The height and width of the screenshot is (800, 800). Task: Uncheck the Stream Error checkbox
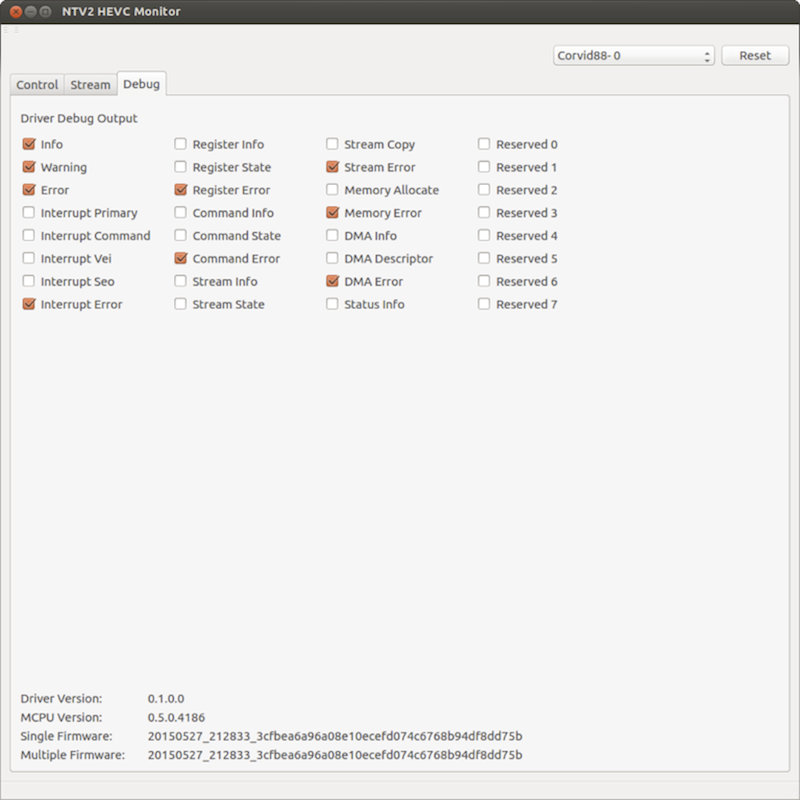pyautogui.click(x=332, y=167)
